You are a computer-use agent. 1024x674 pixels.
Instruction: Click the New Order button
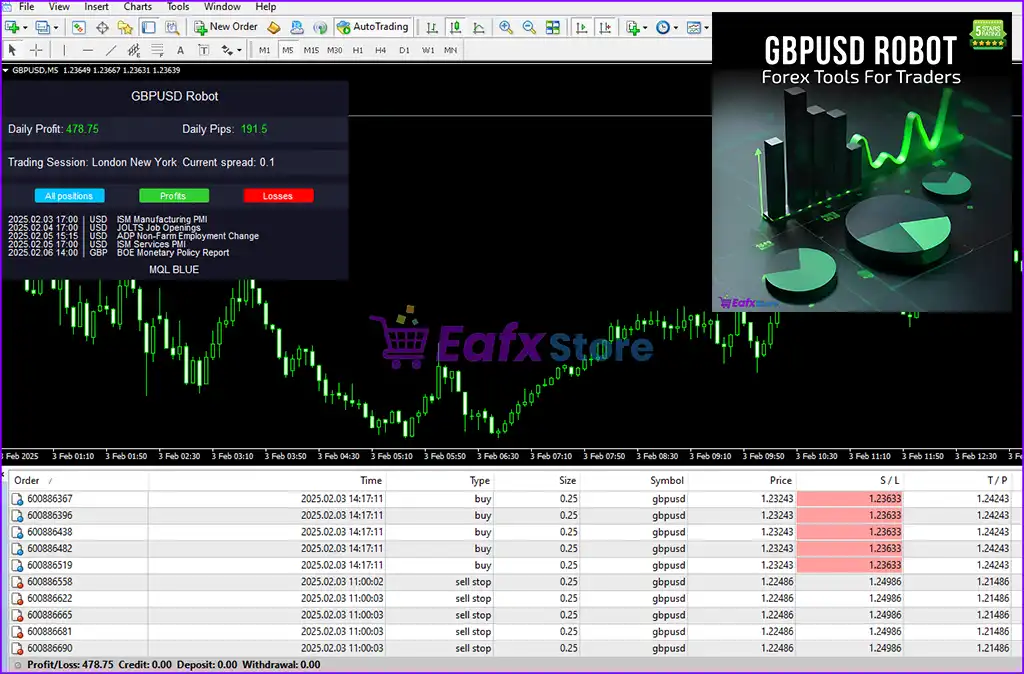pyautogui.click(x=225, y=27)
